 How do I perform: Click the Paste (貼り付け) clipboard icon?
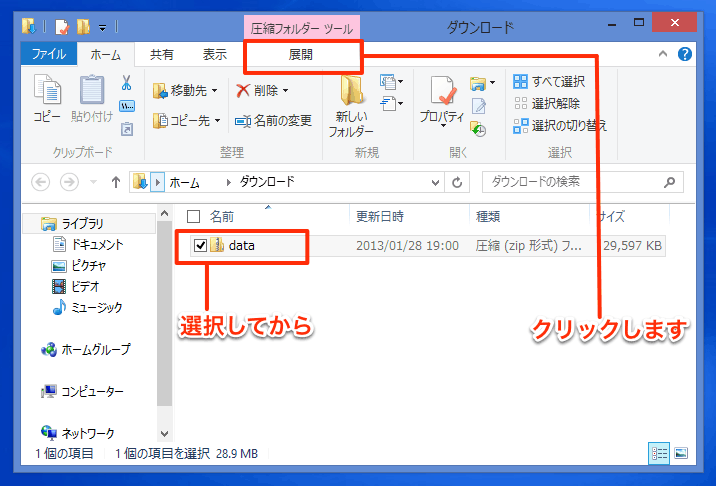coord(92,90)
